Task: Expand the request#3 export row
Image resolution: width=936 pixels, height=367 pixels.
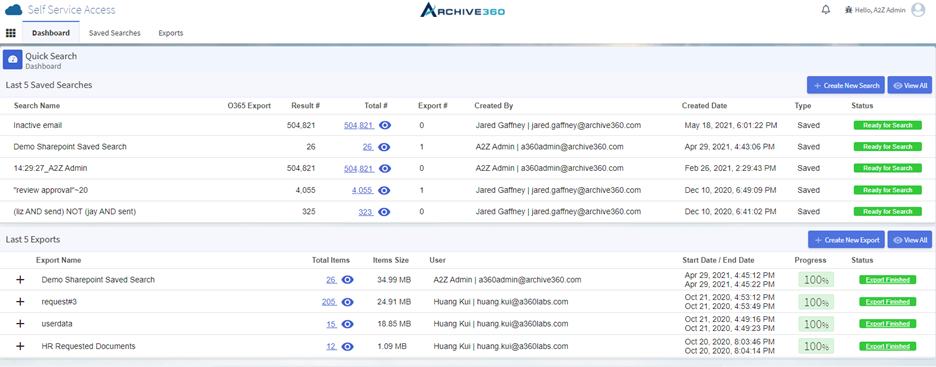Action: 20,302
